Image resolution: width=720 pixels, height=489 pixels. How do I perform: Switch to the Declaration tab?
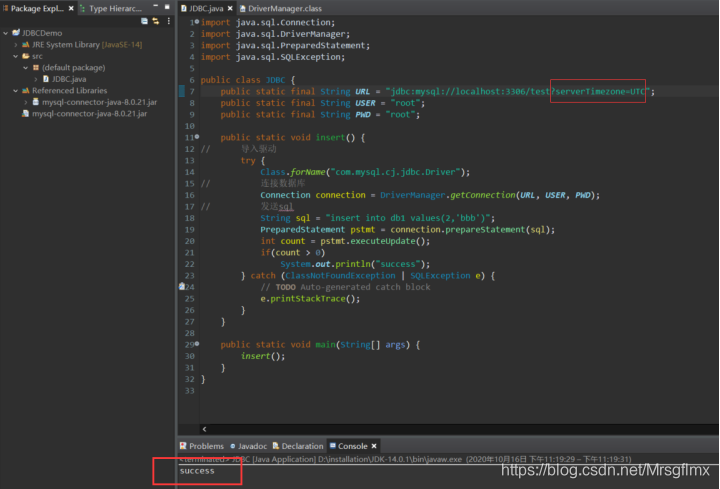302,446
